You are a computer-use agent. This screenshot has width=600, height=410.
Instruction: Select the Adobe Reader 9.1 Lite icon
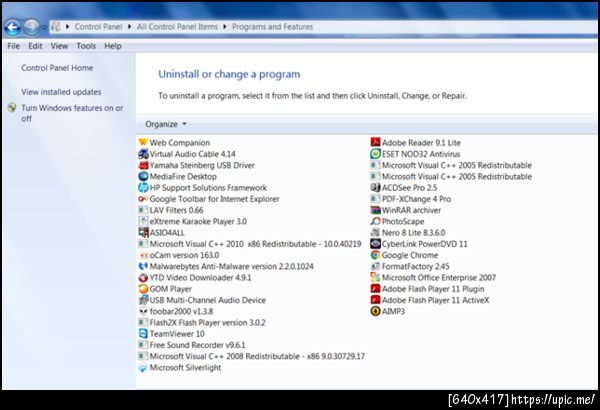[375, 142]
